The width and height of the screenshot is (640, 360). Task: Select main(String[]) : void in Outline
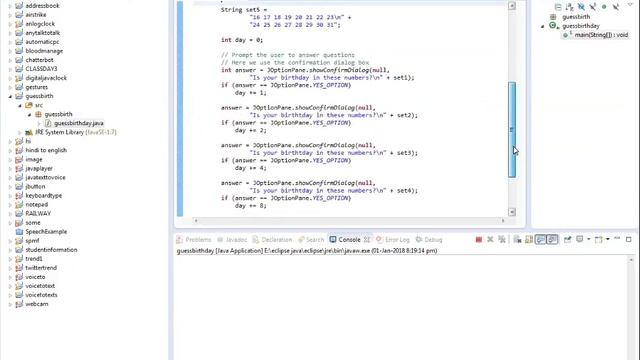pyautogui.click(x=601, y=35)
